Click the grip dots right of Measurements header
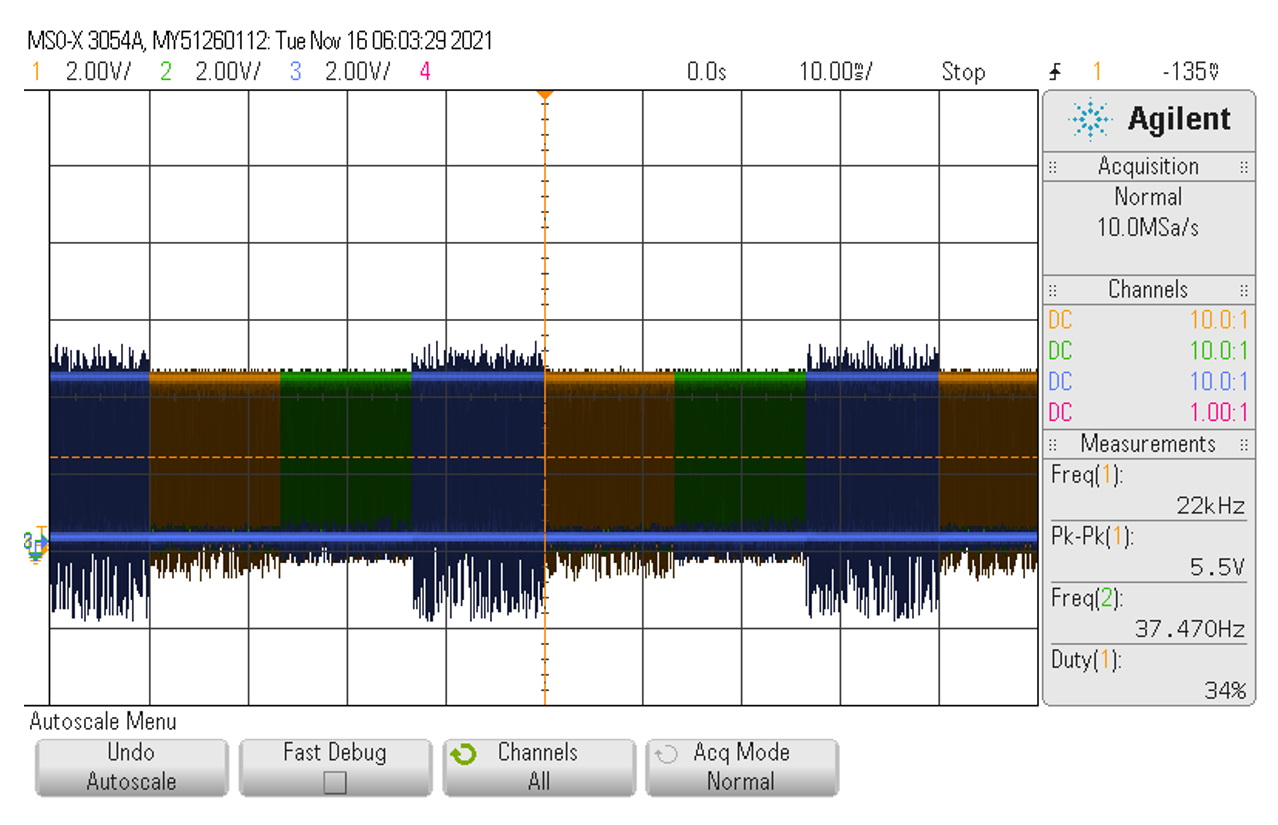The height and width of the screenshot is (825, 1278). pyautogui.click(x=1244, y=444)
